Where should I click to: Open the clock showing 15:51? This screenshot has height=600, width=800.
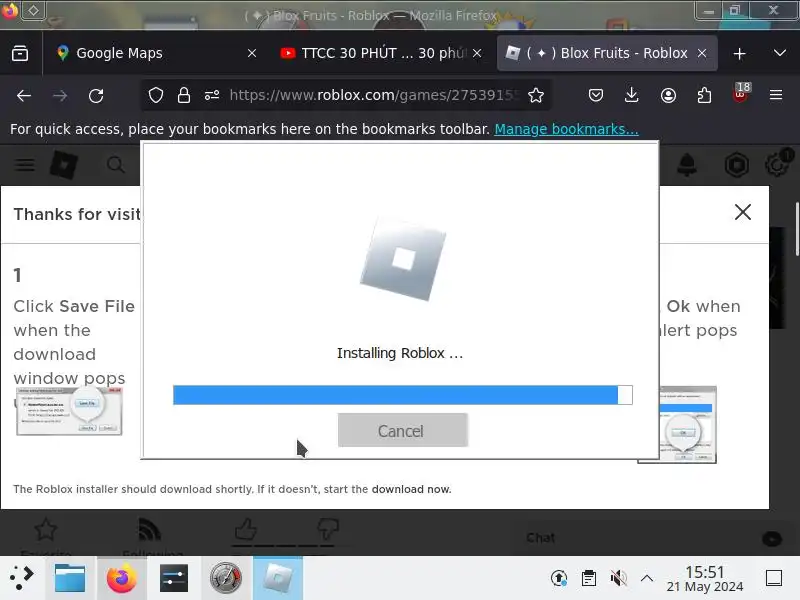point(705,578)
